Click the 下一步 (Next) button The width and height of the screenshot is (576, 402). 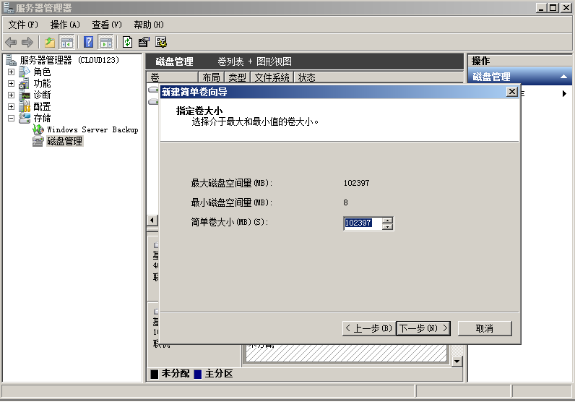[423, 328]
